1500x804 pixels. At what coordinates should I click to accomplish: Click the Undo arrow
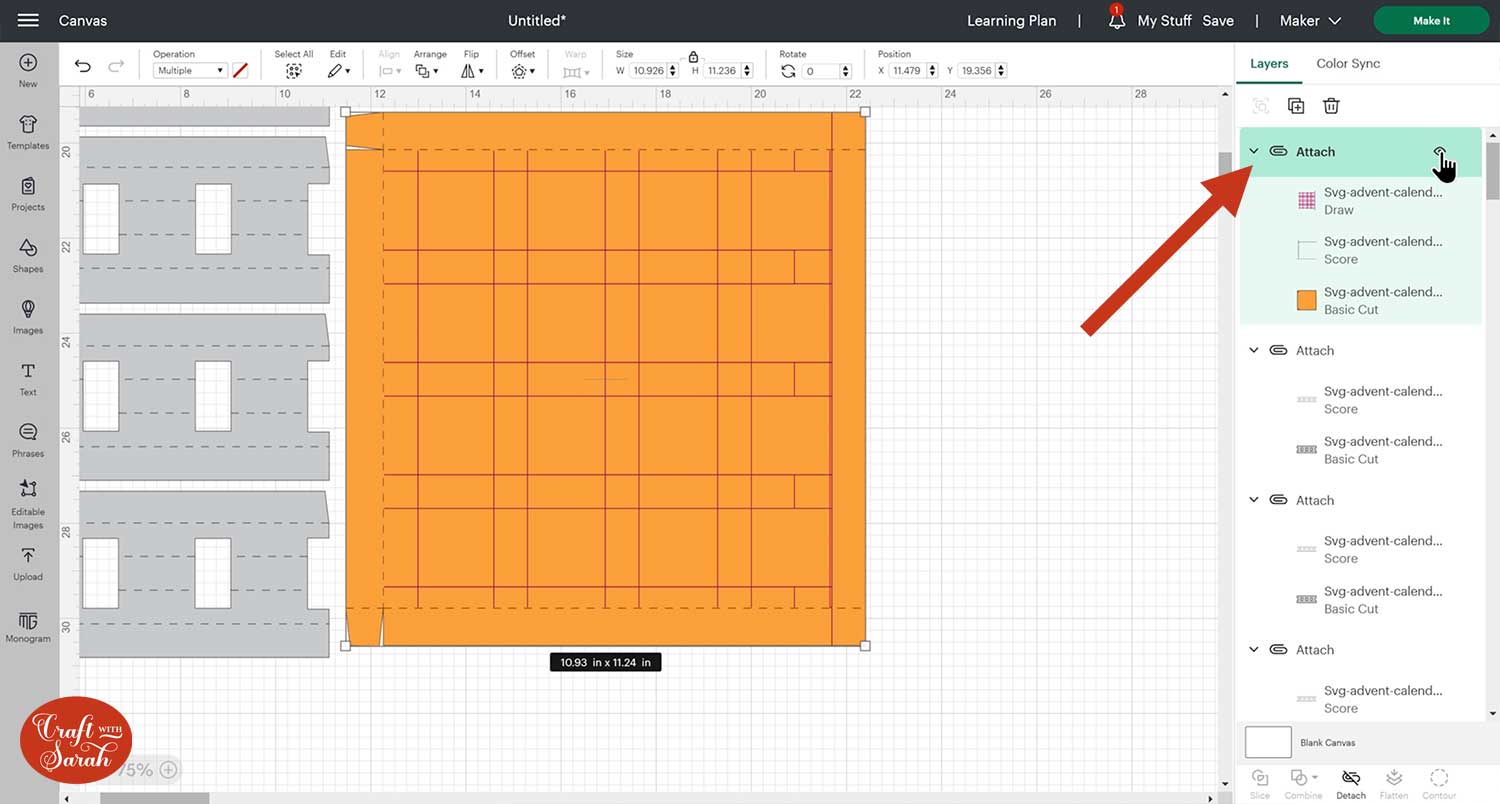tap(83, 67)
